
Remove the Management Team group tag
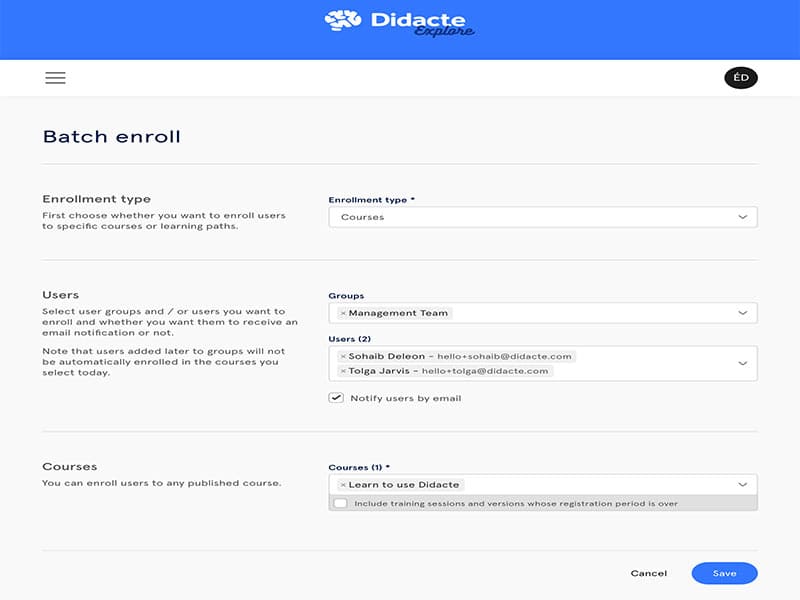[x=343, y=313]
